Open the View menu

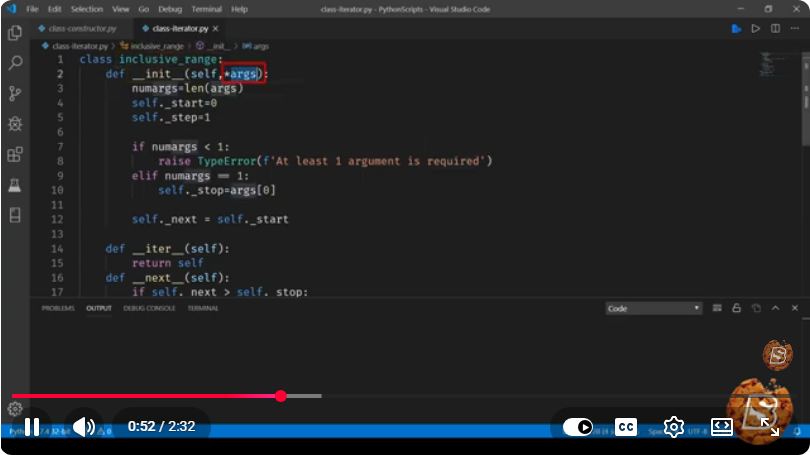121,9
